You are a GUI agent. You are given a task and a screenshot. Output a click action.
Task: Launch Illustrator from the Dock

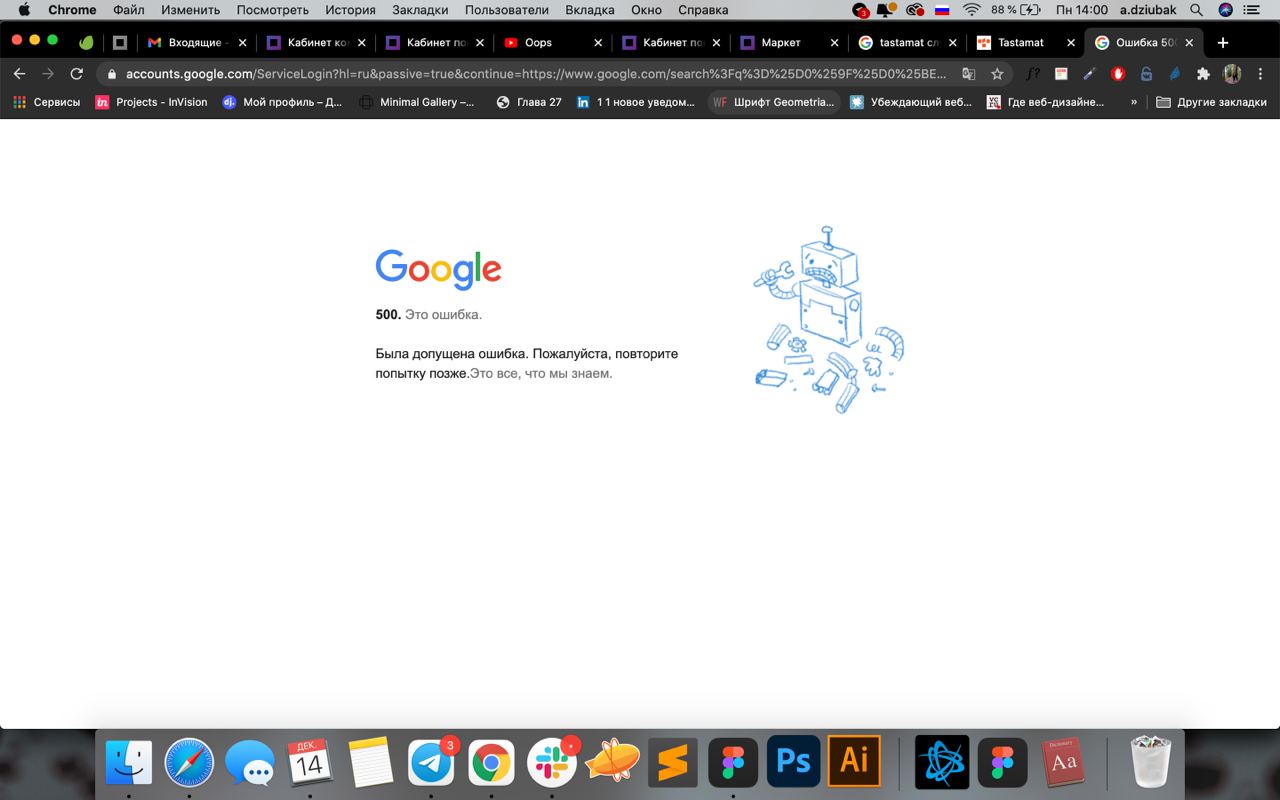pos(854,762)
